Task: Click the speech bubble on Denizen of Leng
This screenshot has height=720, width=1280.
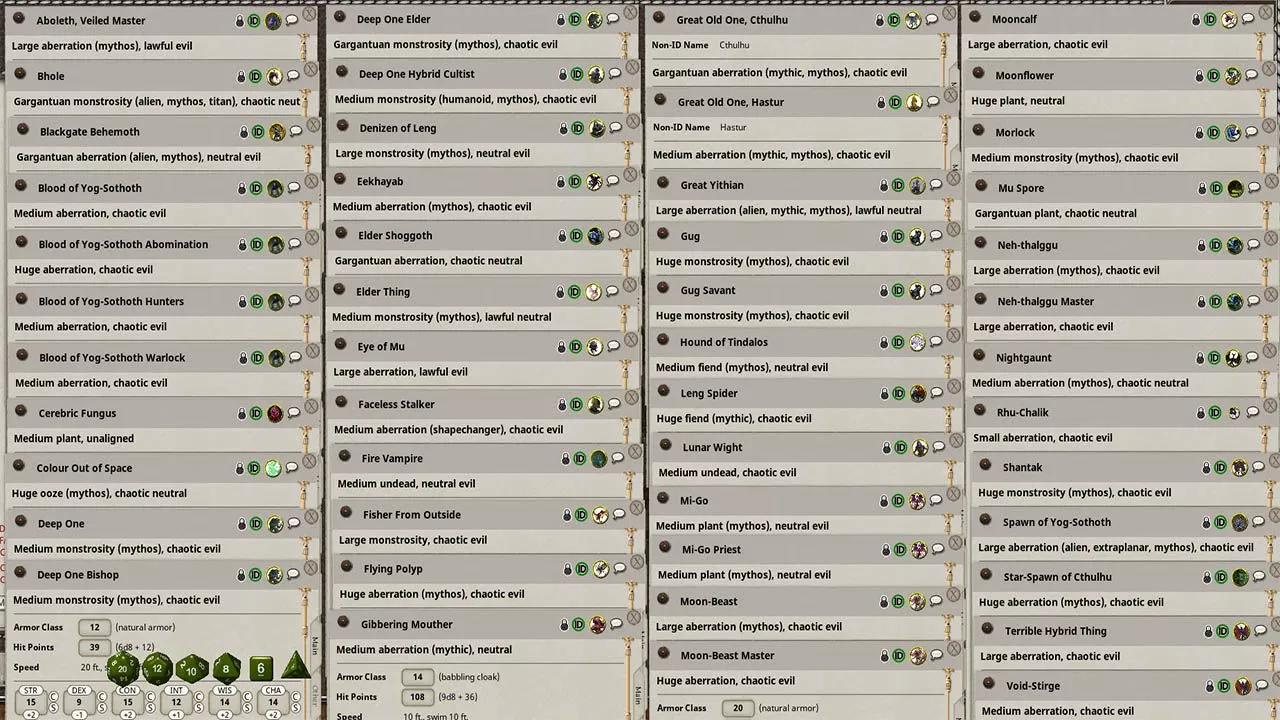Action: (616, 128)
